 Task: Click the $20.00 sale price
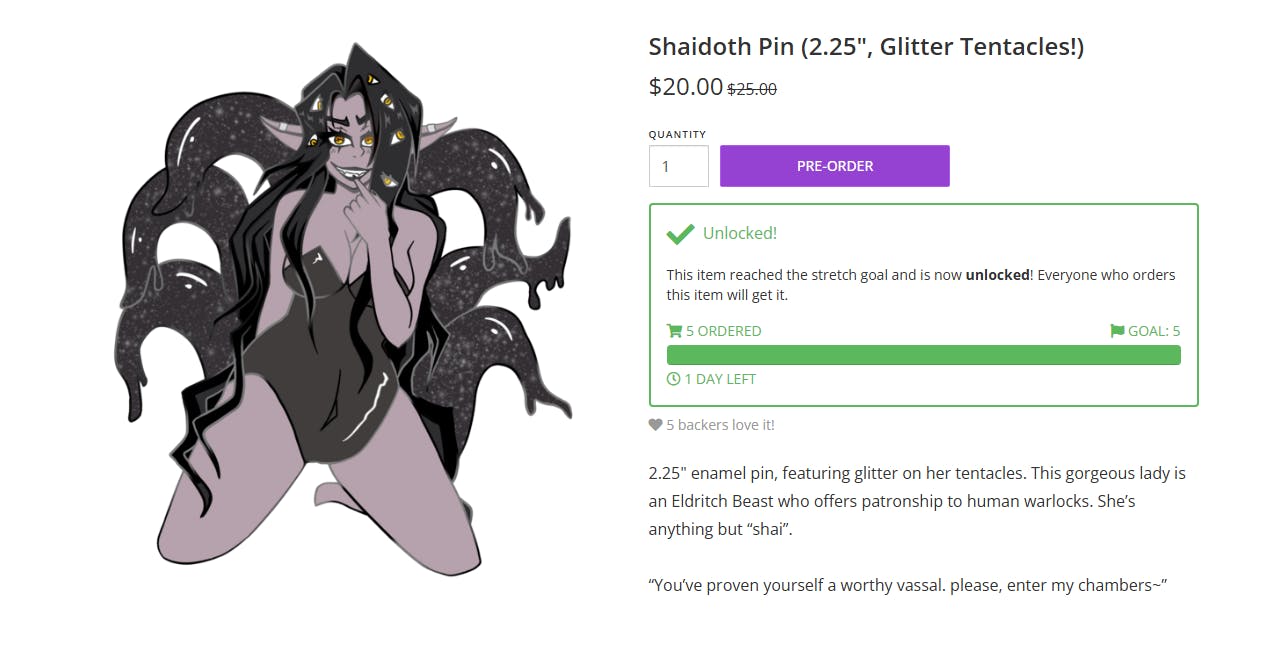point(685,87)
